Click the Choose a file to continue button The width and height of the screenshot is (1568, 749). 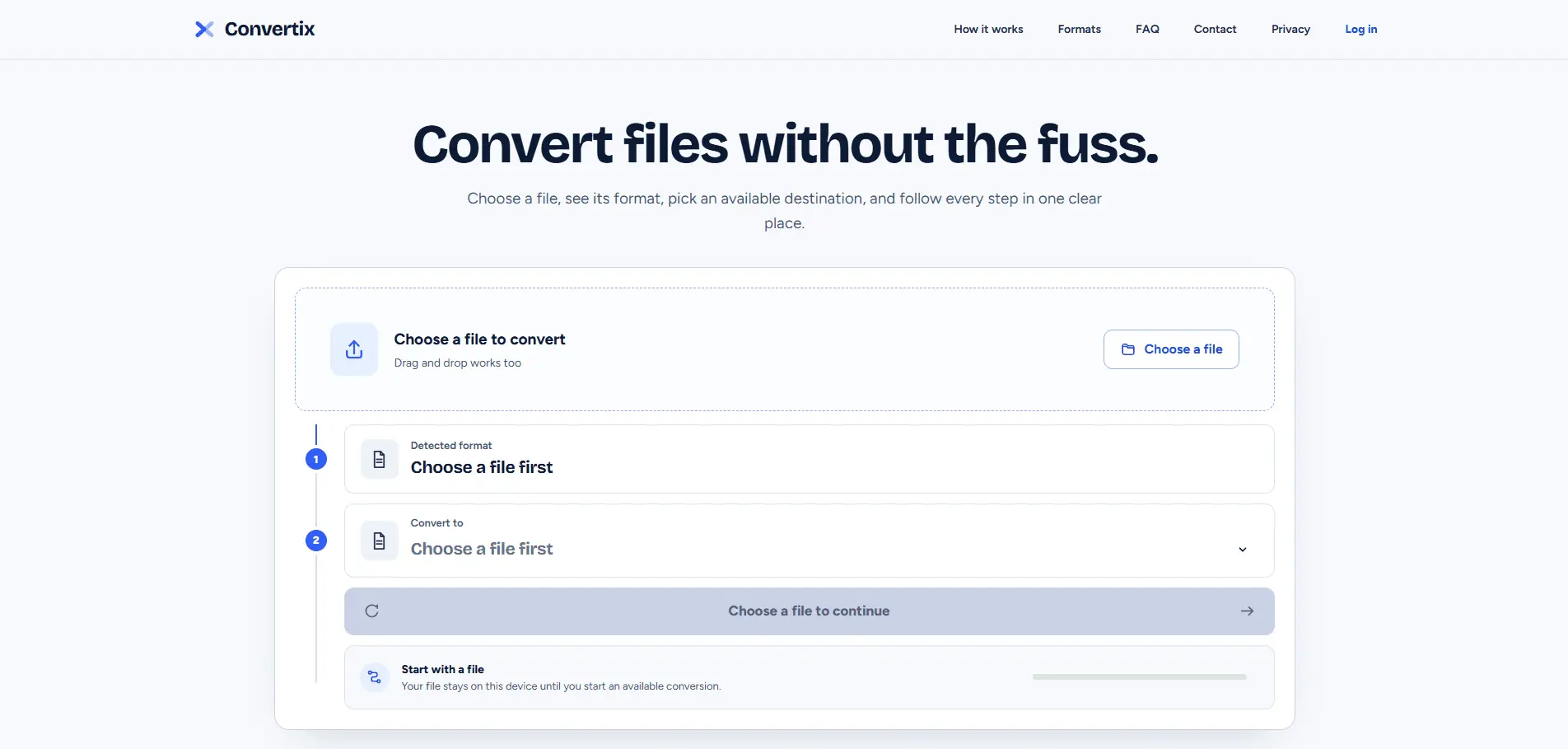tap(810, 611)
